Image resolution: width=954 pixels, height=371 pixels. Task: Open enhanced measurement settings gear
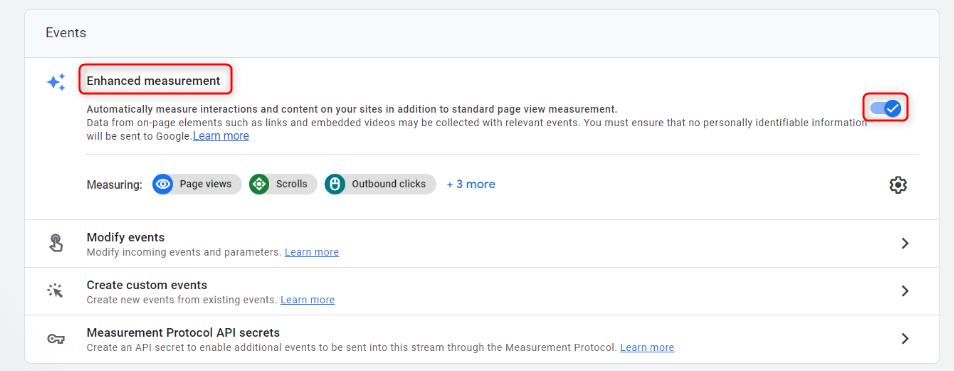click(x=898, y=185)
